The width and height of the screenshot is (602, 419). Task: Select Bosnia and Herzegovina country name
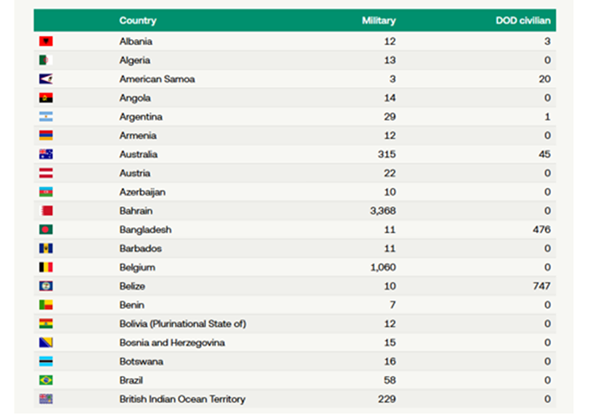click(x=172, y=343)
